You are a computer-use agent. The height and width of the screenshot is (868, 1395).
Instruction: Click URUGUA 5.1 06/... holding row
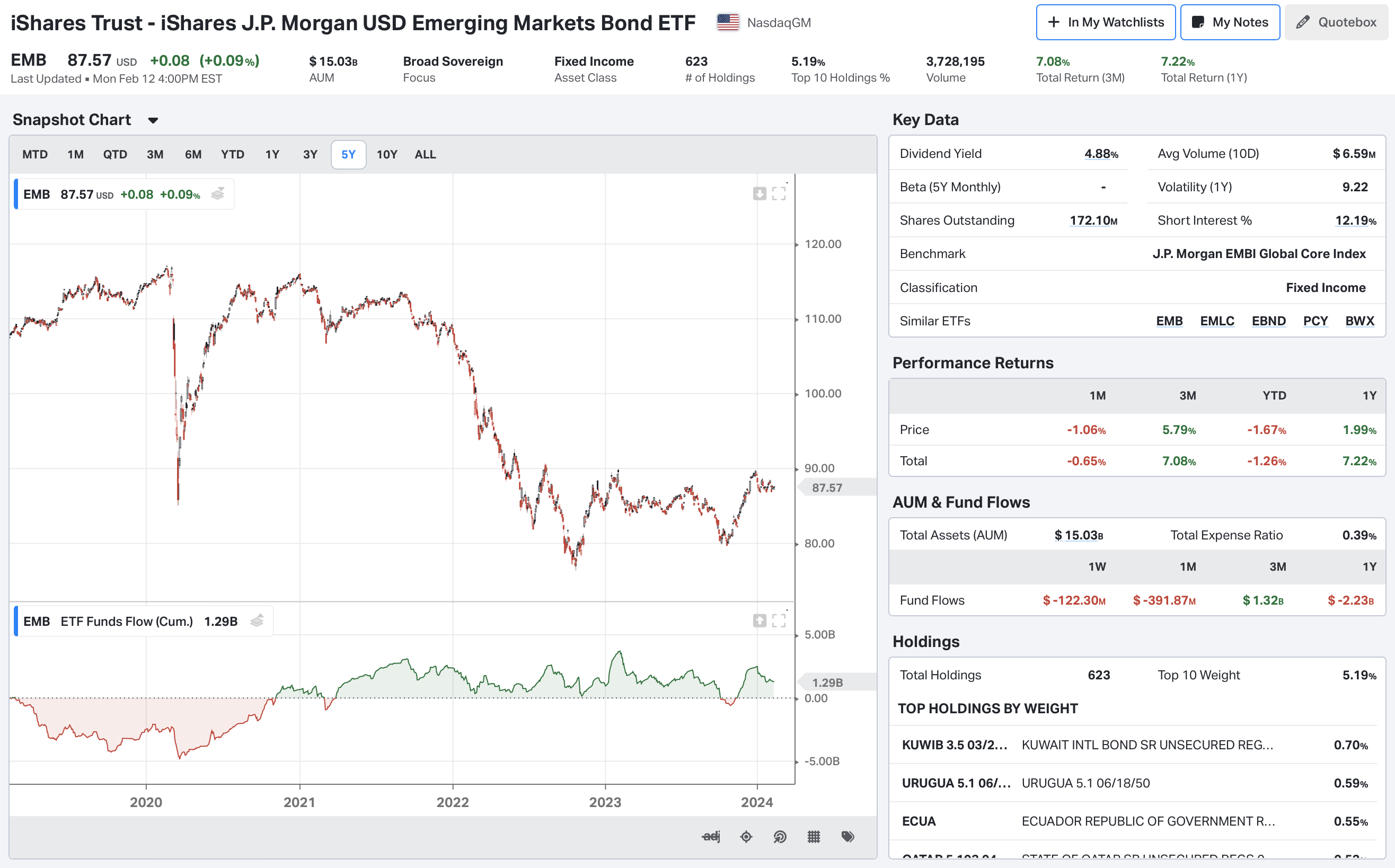pyautogui.click(x=1133, y=783)
